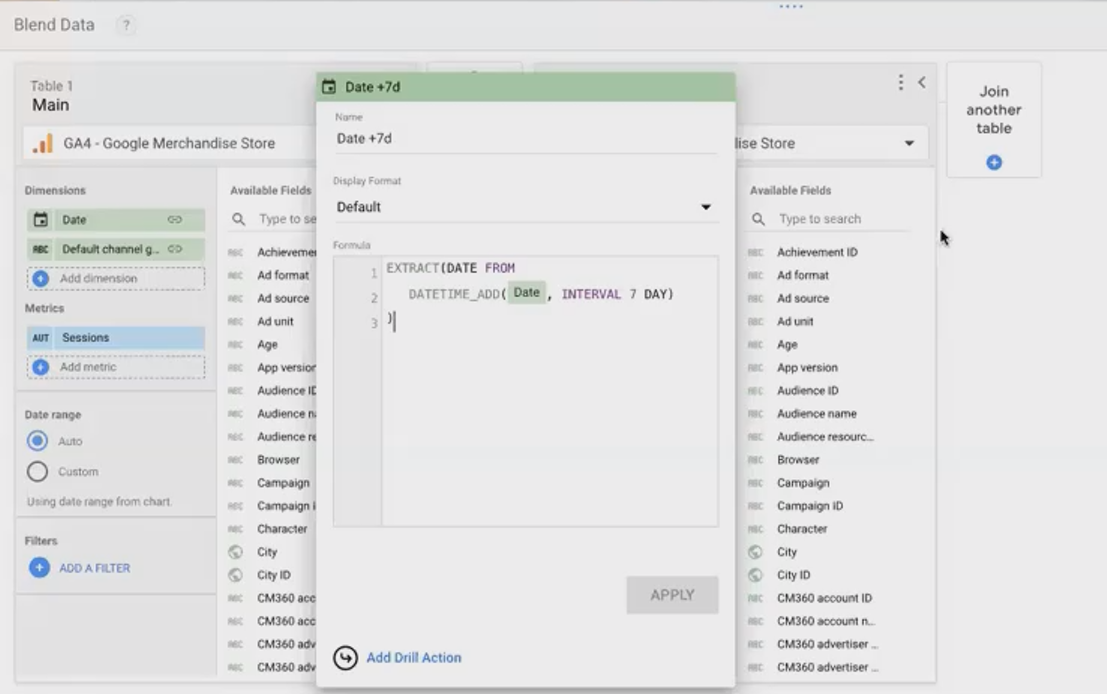This screenshot has width=1107, height=694.
Task: Click the Add Drill Action link
Action: [x=414, y=658]
